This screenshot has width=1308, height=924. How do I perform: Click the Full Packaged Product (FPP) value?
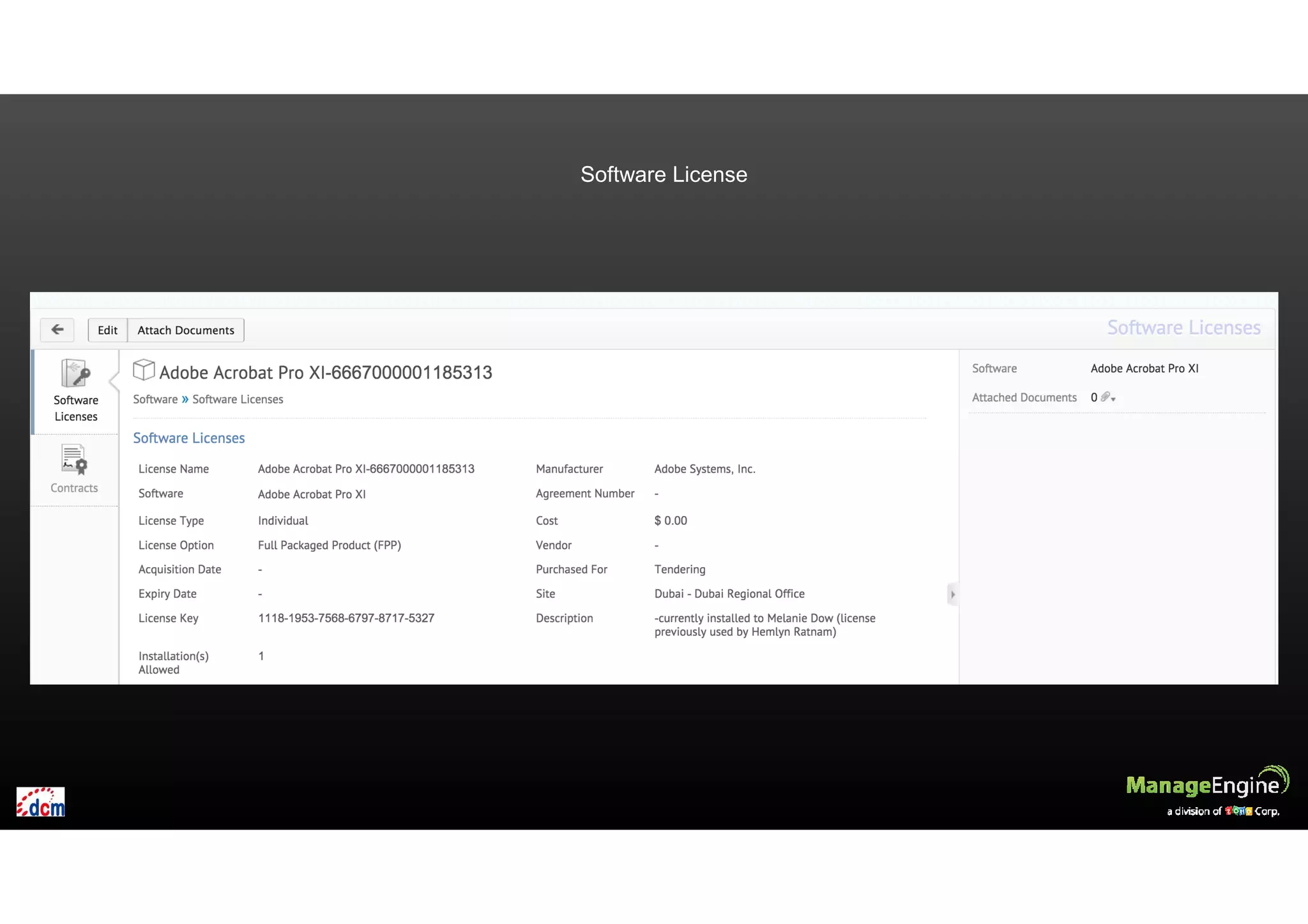(x=330, y=545)
